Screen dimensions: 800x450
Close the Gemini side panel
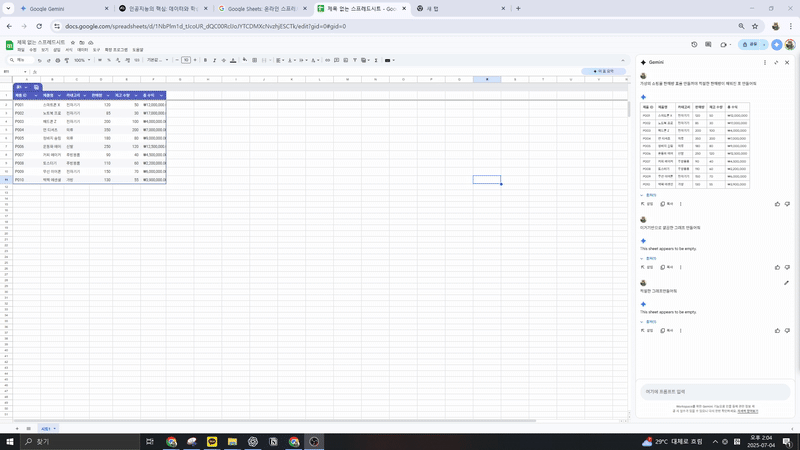point(787,62)
